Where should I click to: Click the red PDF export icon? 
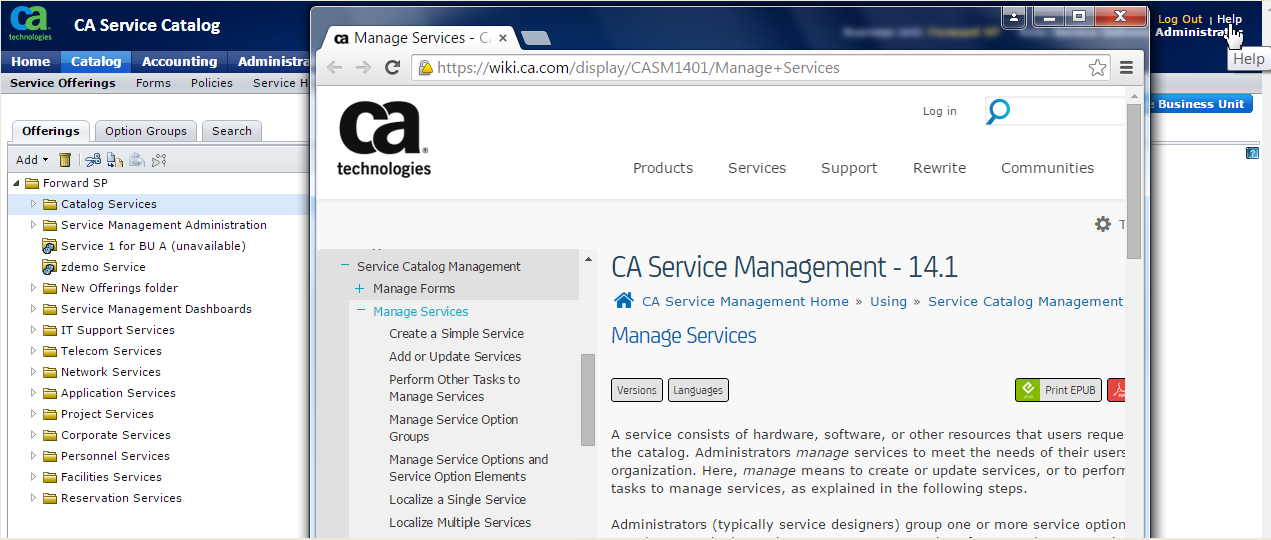pos(1116,390)
